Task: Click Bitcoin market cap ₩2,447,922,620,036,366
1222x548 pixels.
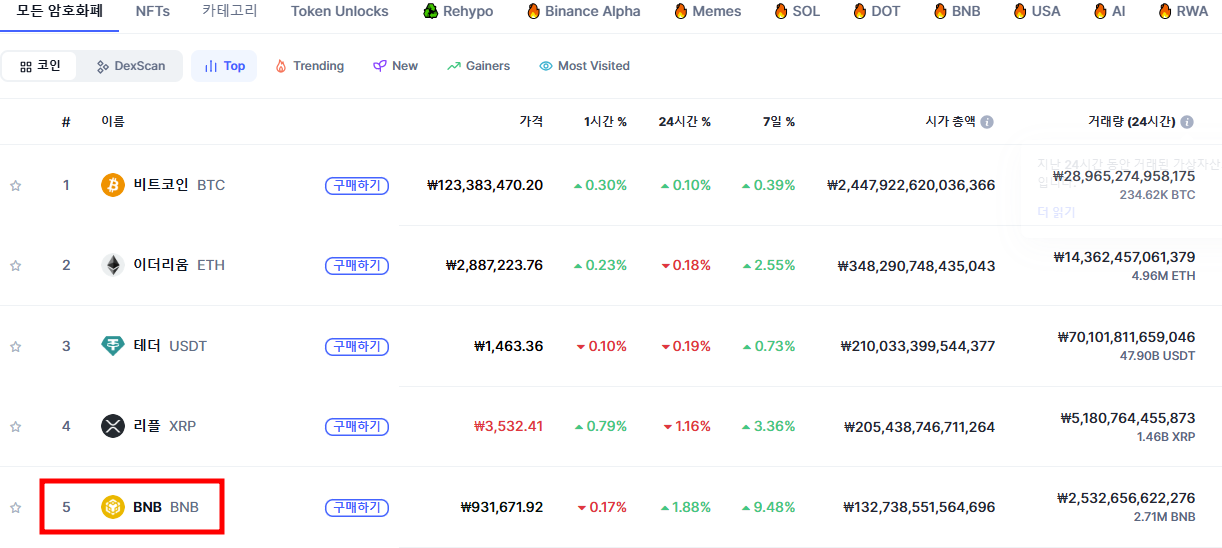Action: (x=911, y=185)
